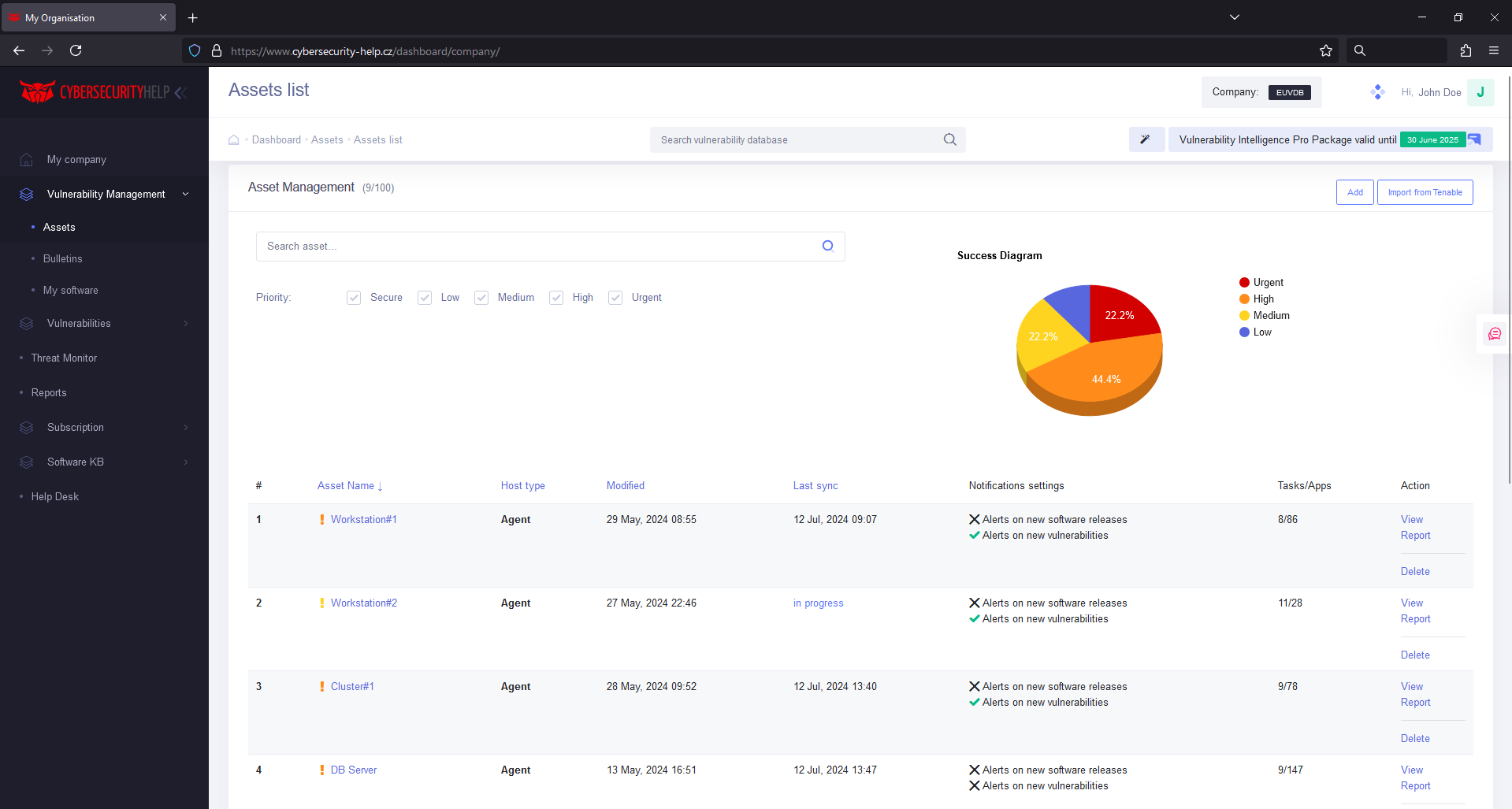Toggle off the Medium priority checkbox
This screenshot has height=809, width=1512.
tap(481, 298)
